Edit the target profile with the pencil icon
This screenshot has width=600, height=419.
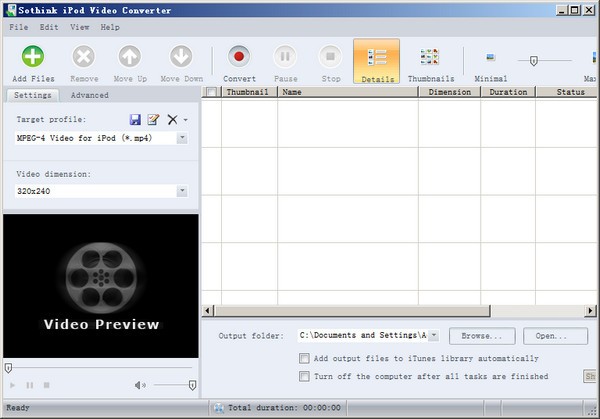(x=153, y=119)
